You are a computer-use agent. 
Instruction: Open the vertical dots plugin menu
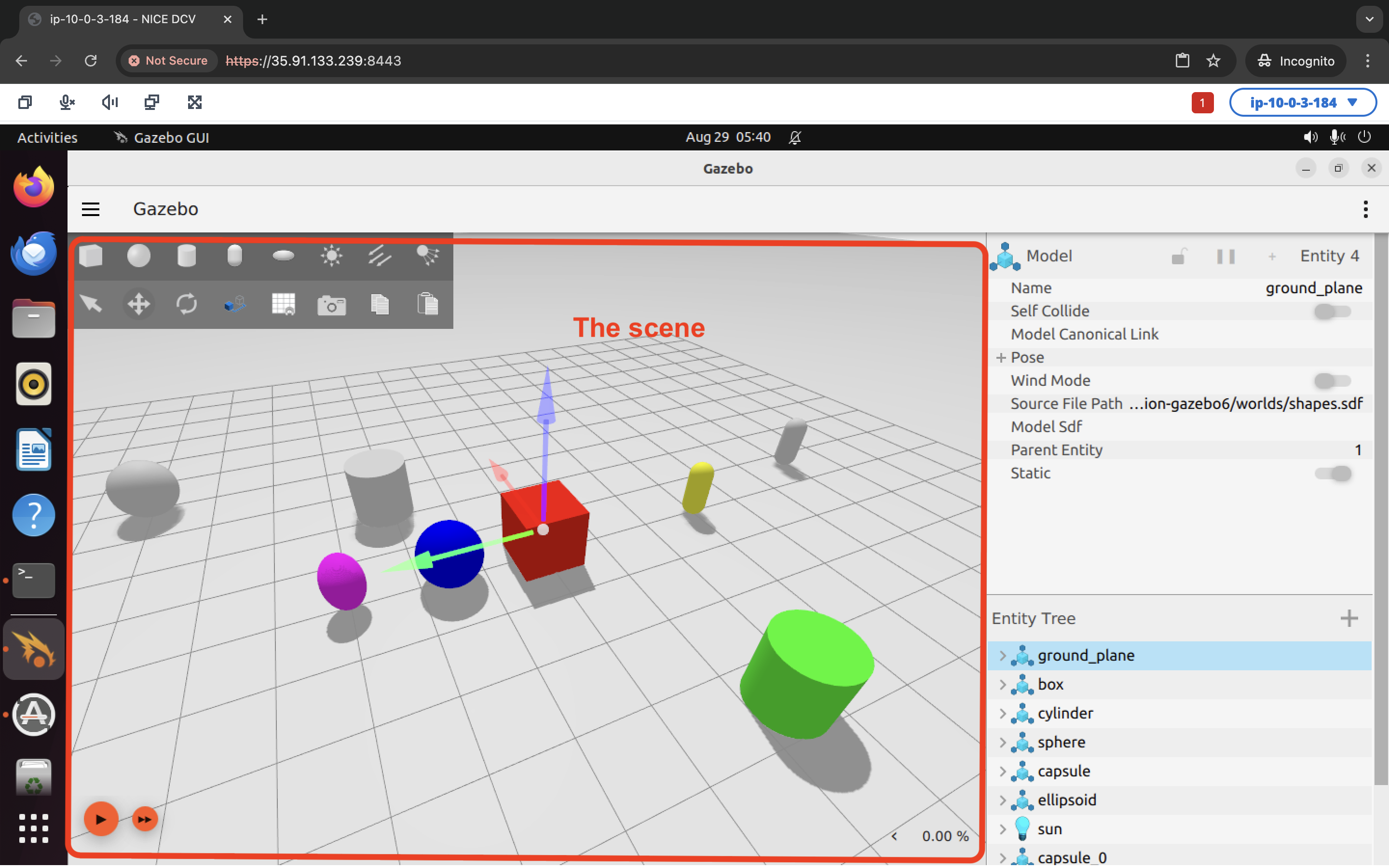(1365, 210)
